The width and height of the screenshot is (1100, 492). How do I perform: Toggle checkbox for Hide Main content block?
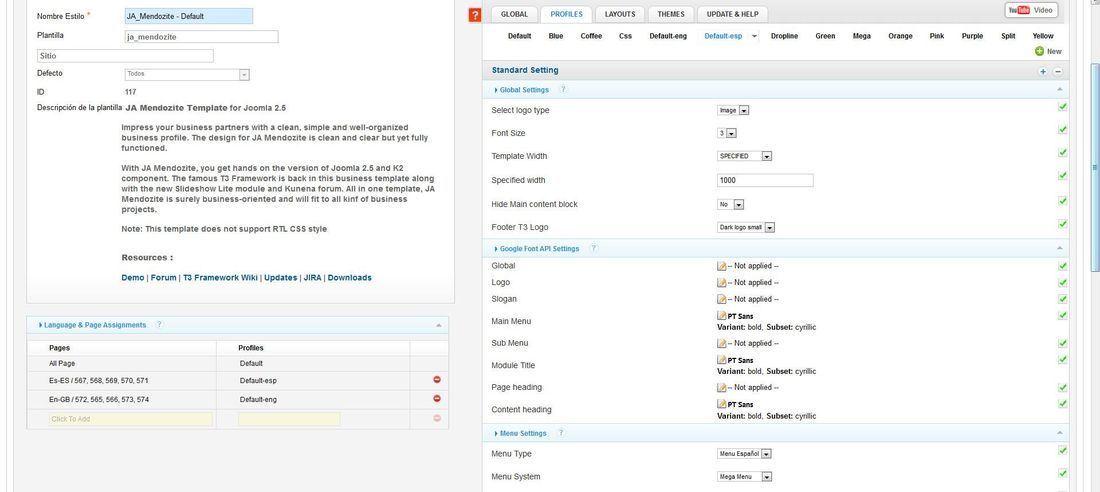[1062, 201]
